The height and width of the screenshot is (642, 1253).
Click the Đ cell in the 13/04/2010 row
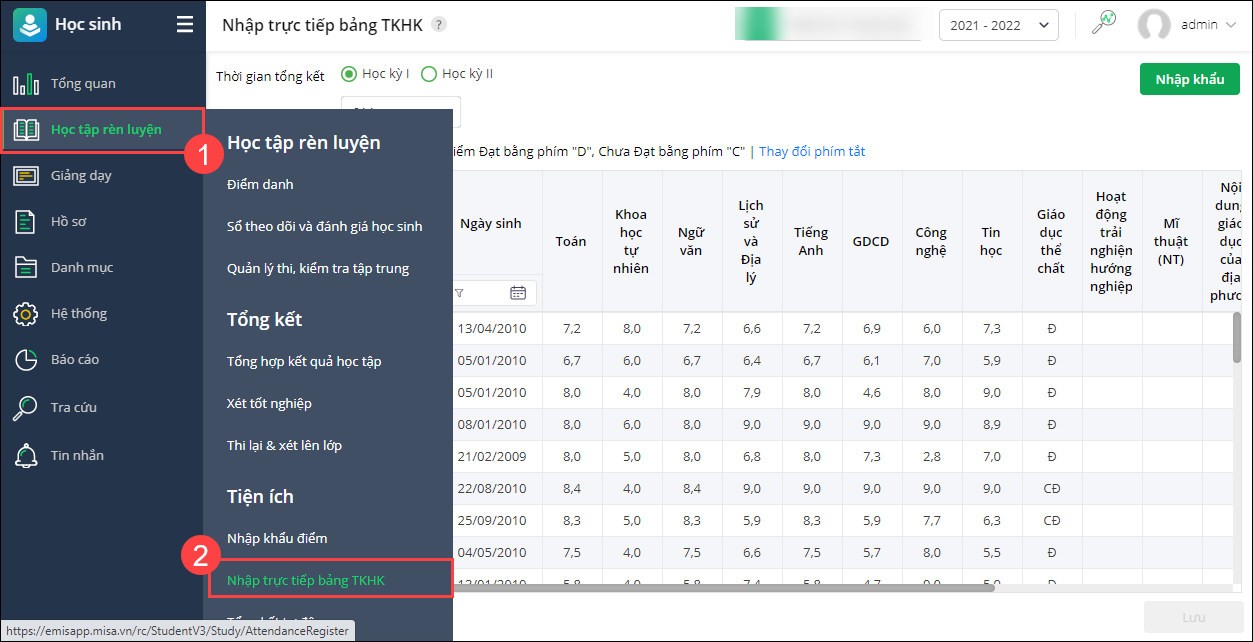1052,329
